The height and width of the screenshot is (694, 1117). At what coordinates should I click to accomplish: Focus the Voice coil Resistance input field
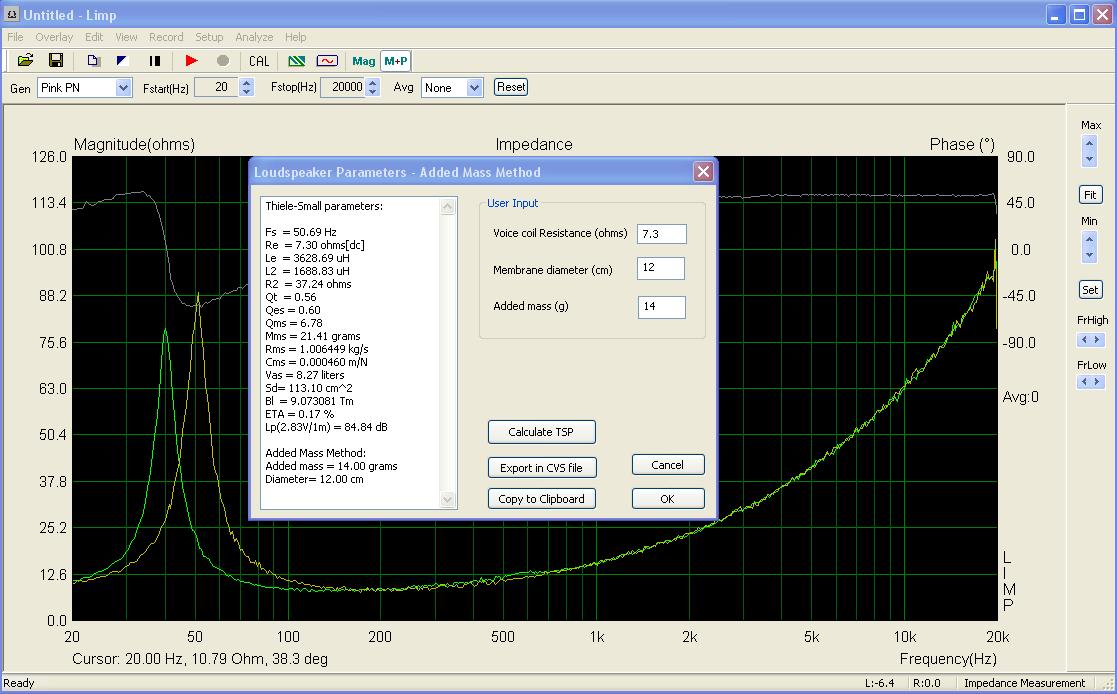pos(662,234)
